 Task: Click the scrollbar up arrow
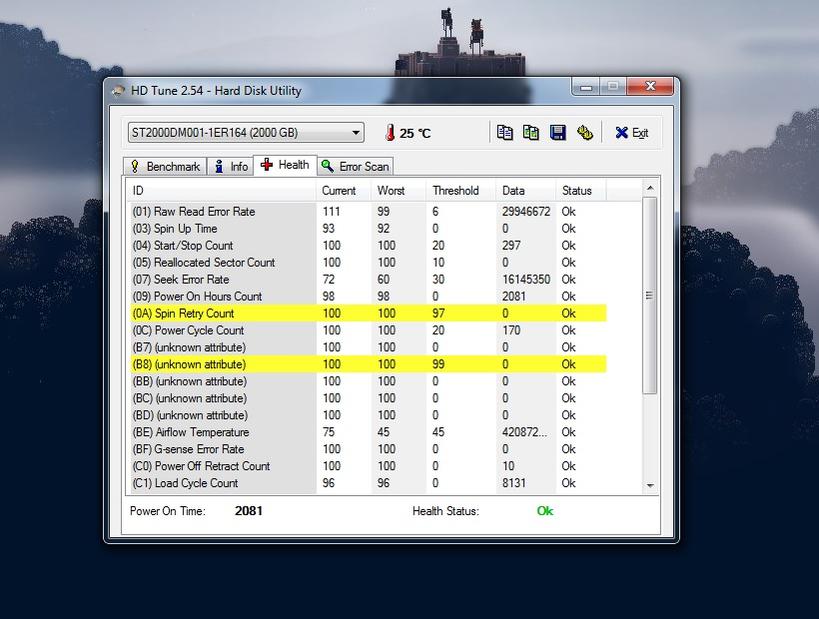coord(650,188)
